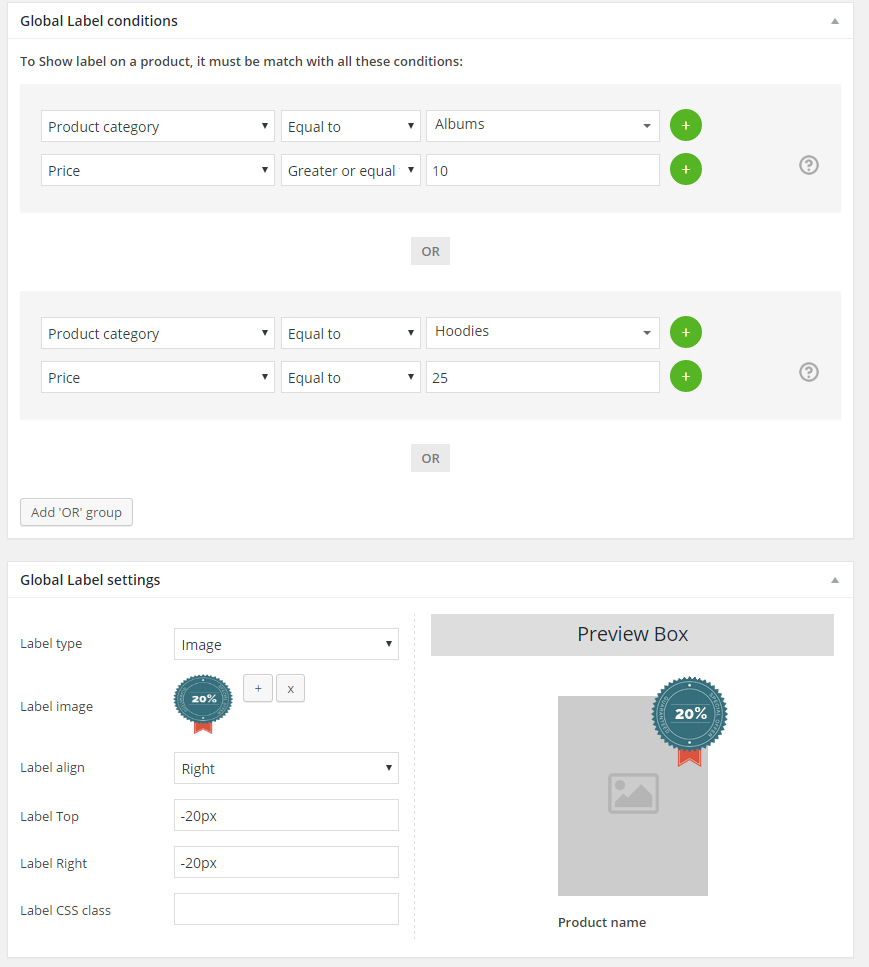Open help icon for second condition group
The height and width of the screenshot is (967, 869).
(x=809, y=372)
